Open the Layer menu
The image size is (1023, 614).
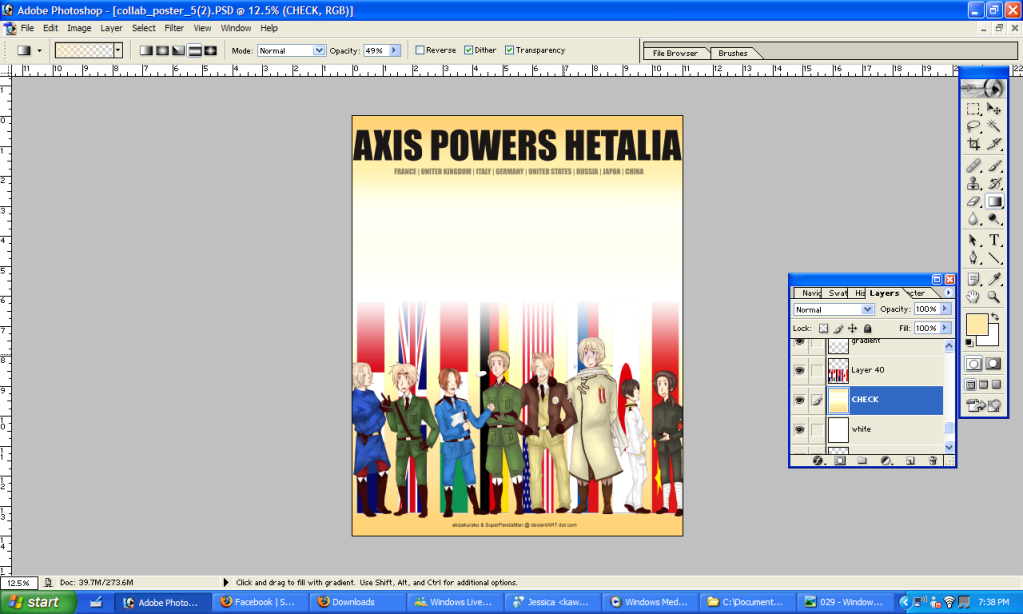click(x=111, y=28)
